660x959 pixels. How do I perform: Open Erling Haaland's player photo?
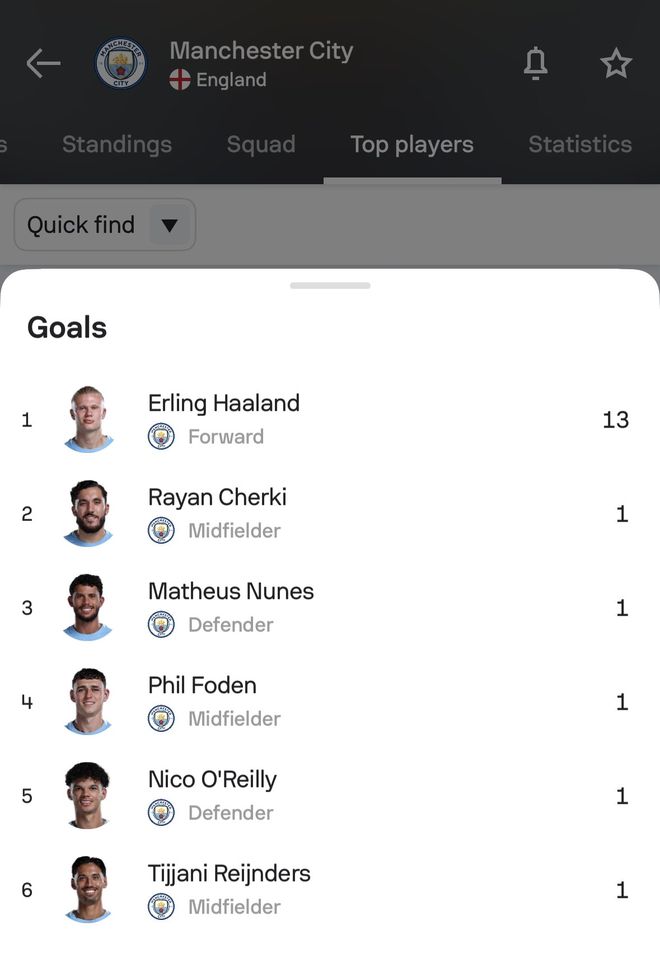click(88, 419)
